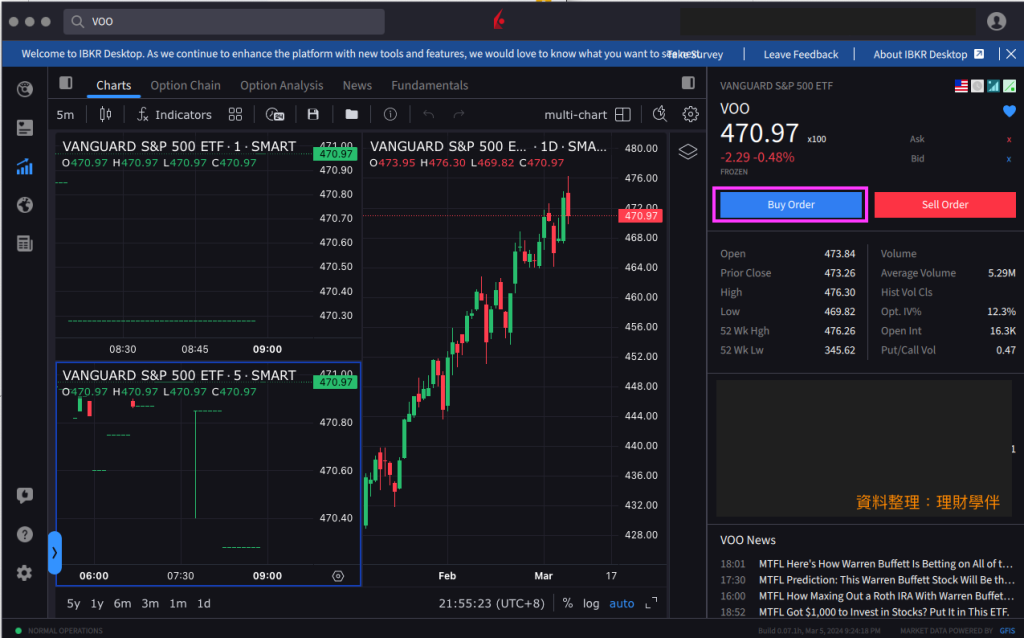
Task: Click the save chart floppy disk icon
Action: [x=313, y=115]
